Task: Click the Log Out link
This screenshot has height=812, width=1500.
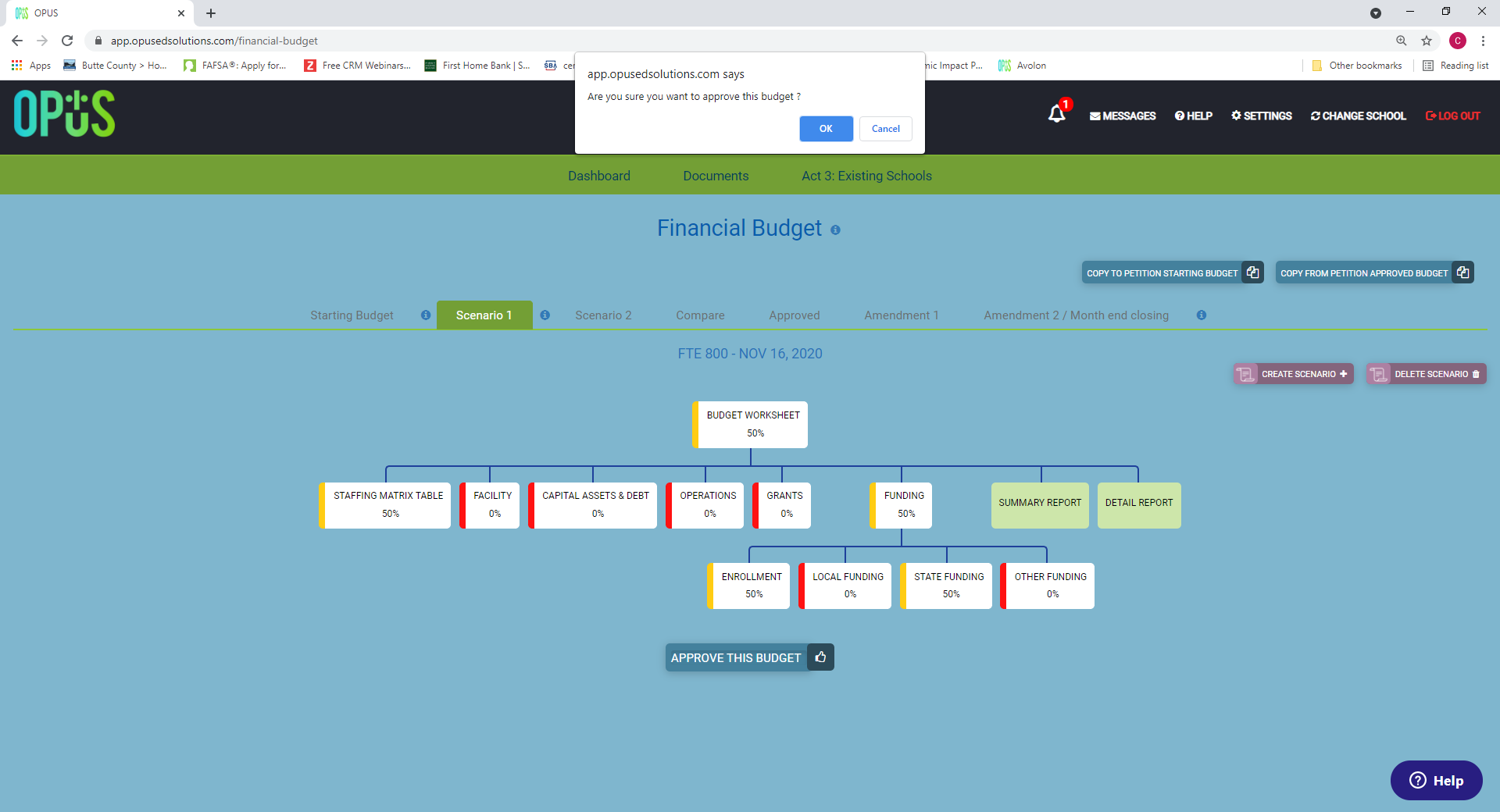Action: [x=1453, y=116]
